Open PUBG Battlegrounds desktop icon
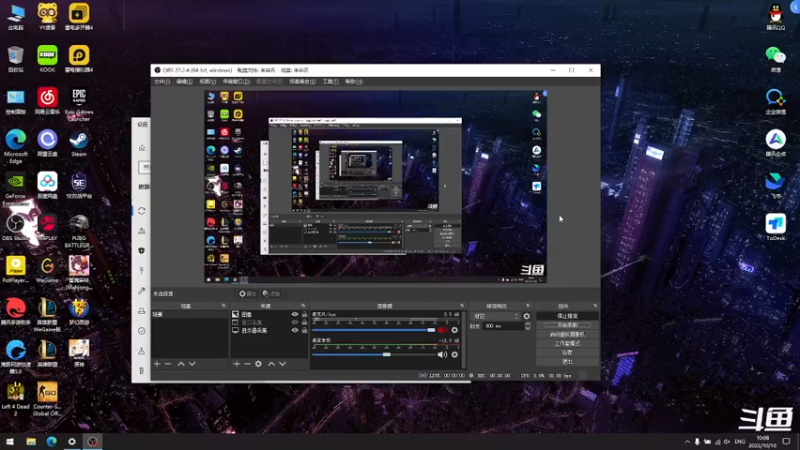Image resolution: width=800 pixels, height=450 pixels. (78, 231)
